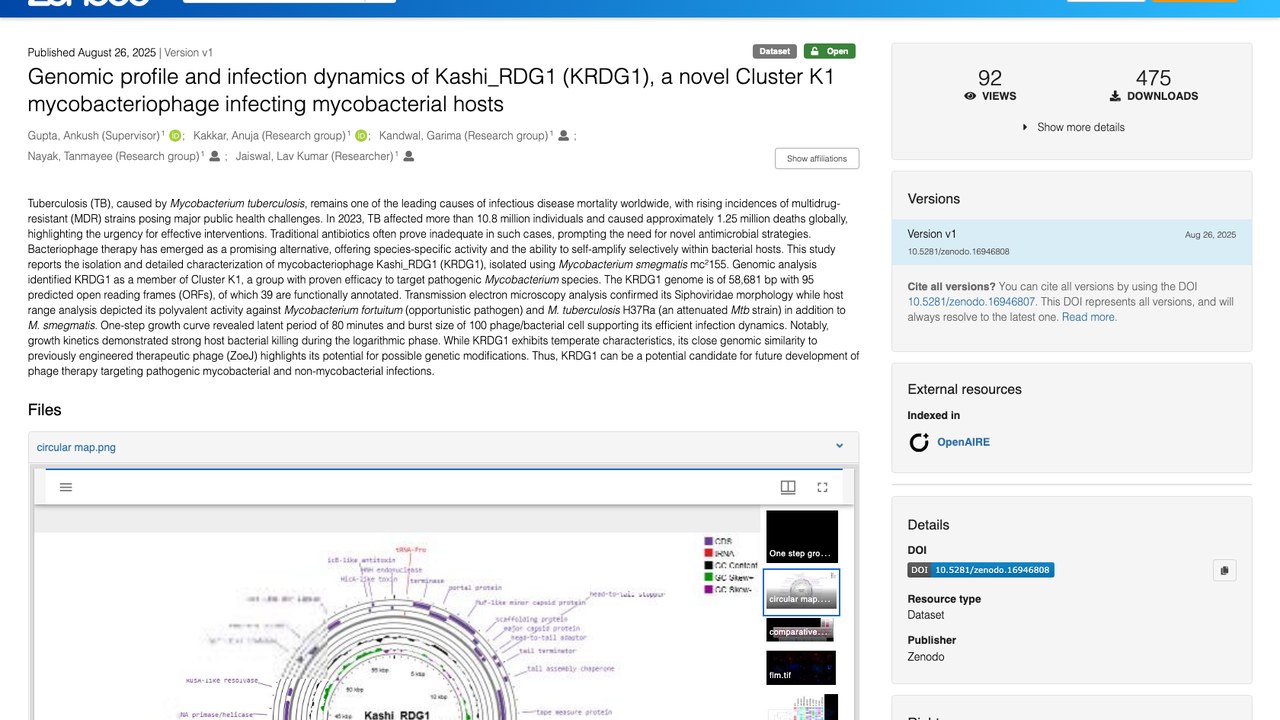Click the Files section heading
The height and width of the screenshot is (720, 1280).
click(45, 410)
